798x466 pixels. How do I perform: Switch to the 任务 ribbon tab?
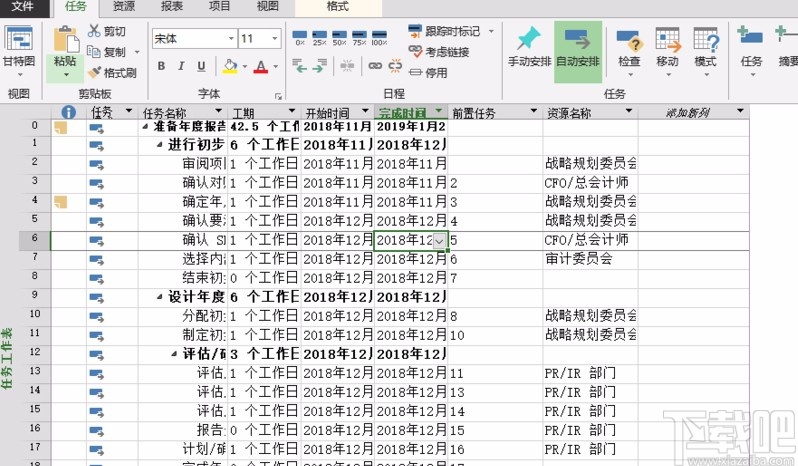tap(75, 7)
